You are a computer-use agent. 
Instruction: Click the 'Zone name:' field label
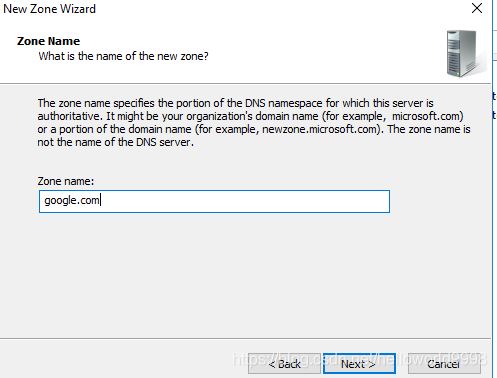coord(66,181)
